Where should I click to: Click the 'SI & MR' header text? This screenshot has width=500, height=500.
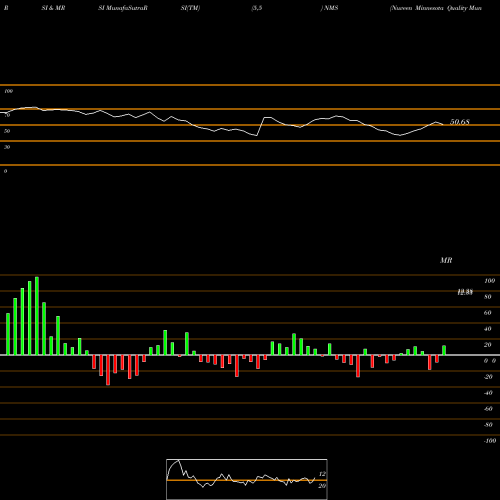point(53,8)
